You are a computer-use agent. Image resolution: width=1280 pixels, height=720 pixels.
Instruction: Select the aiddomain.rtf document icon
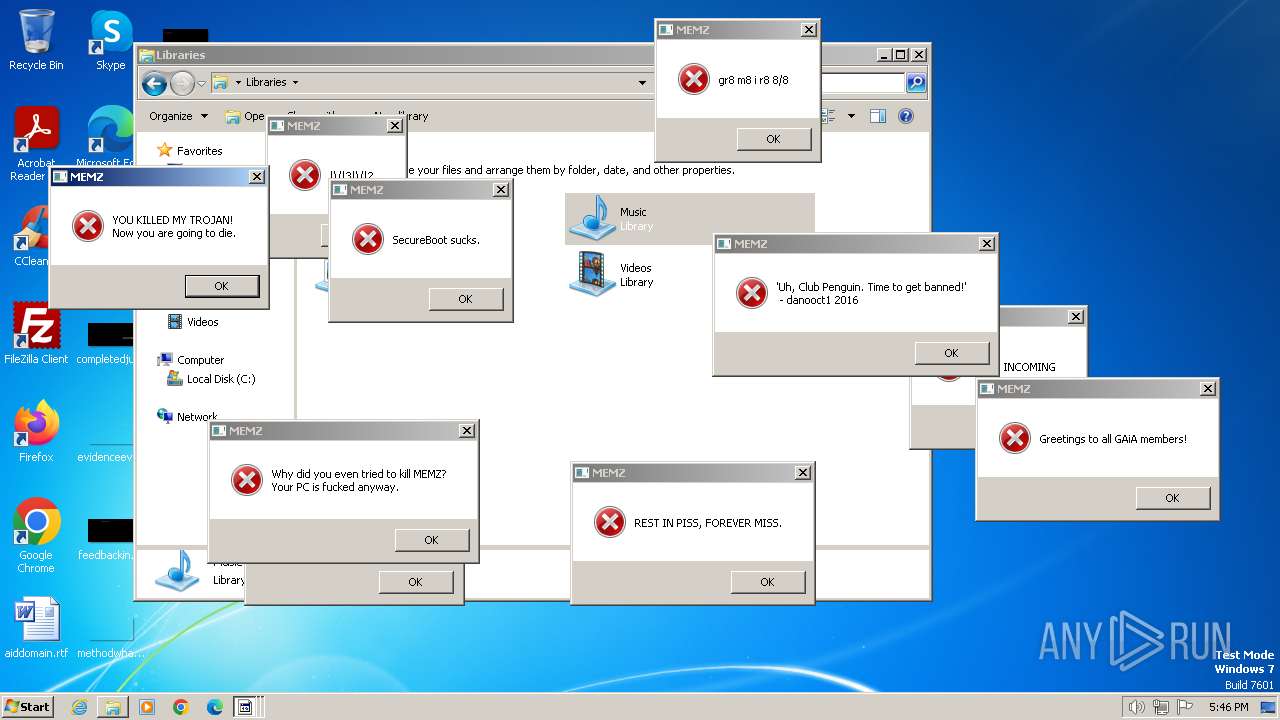tap(36, 628)
